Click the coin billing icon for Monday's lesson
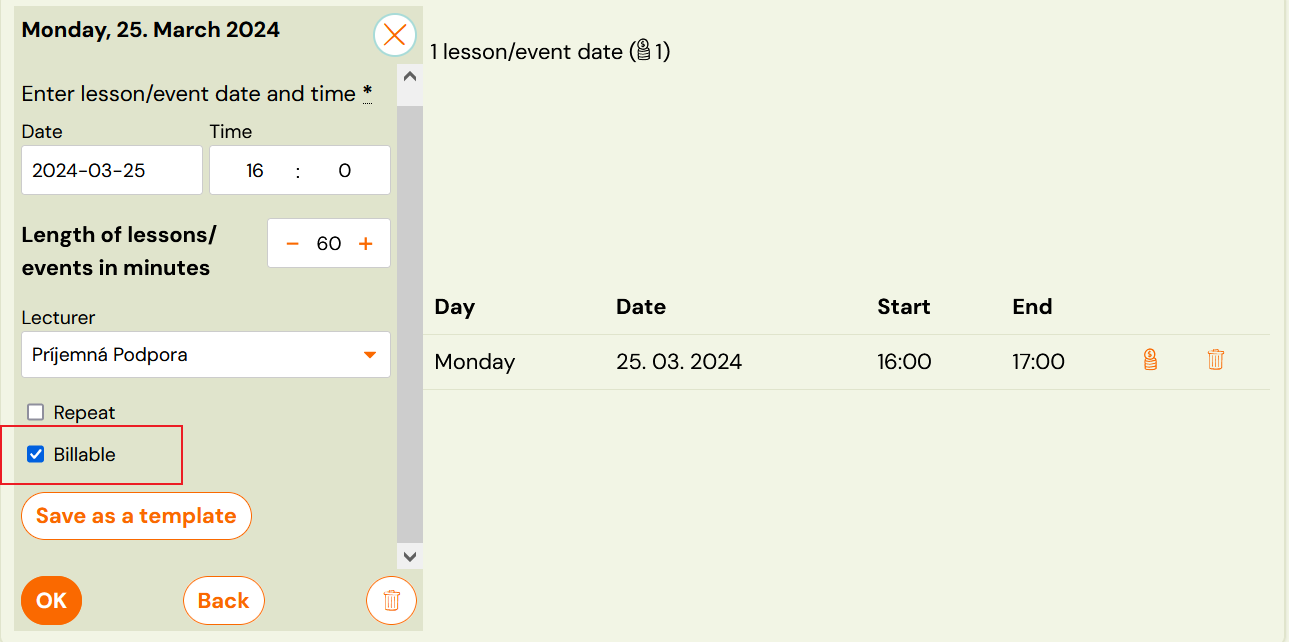1289x642 pixels. click(x=1150, y=359)
